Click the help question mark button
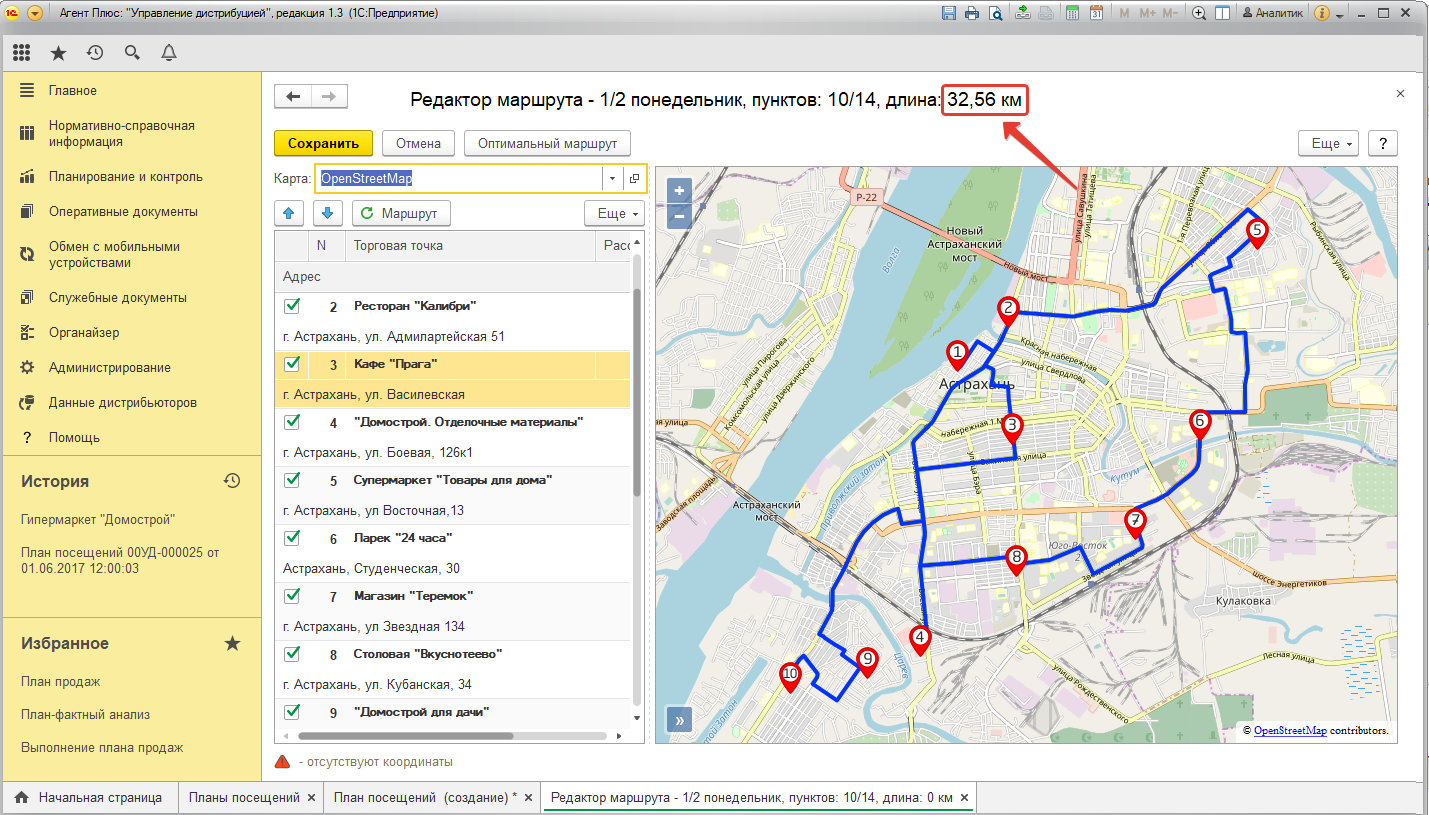Screen dimensions: 1429x815 pos(1383,143)
